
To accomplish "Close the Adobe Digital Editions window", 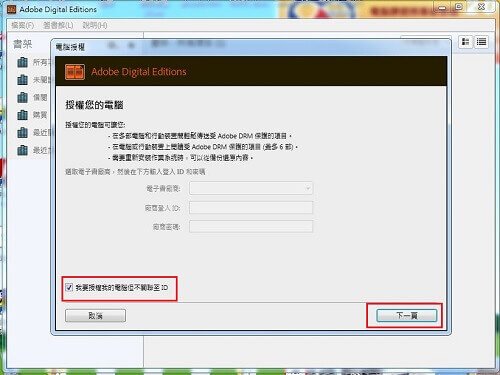I will tap(481, 7).
